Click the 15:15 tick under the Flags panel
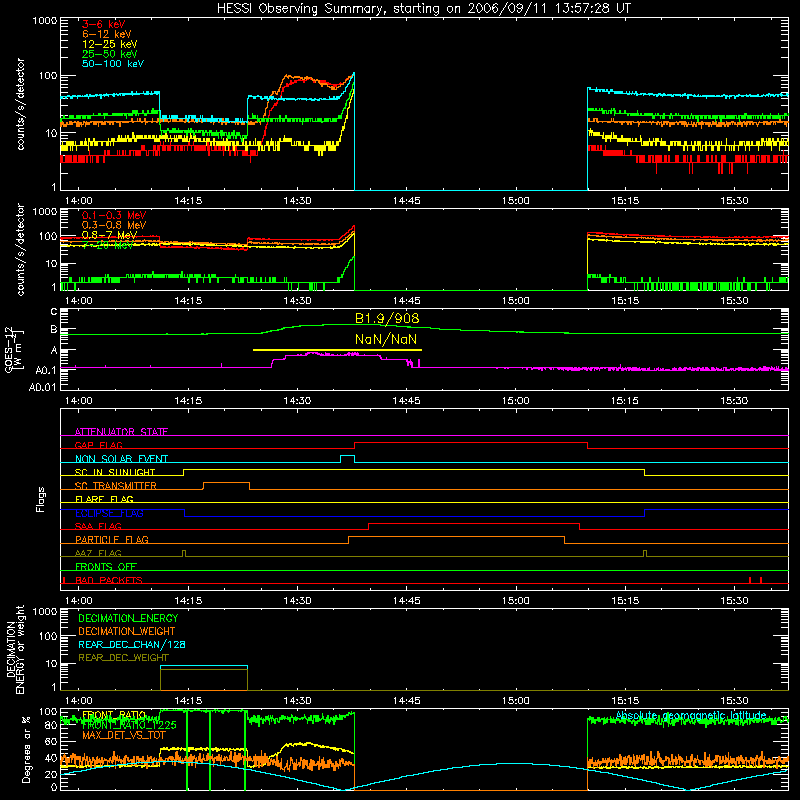Viewport: 800px width, 800px height. [624, 601]
